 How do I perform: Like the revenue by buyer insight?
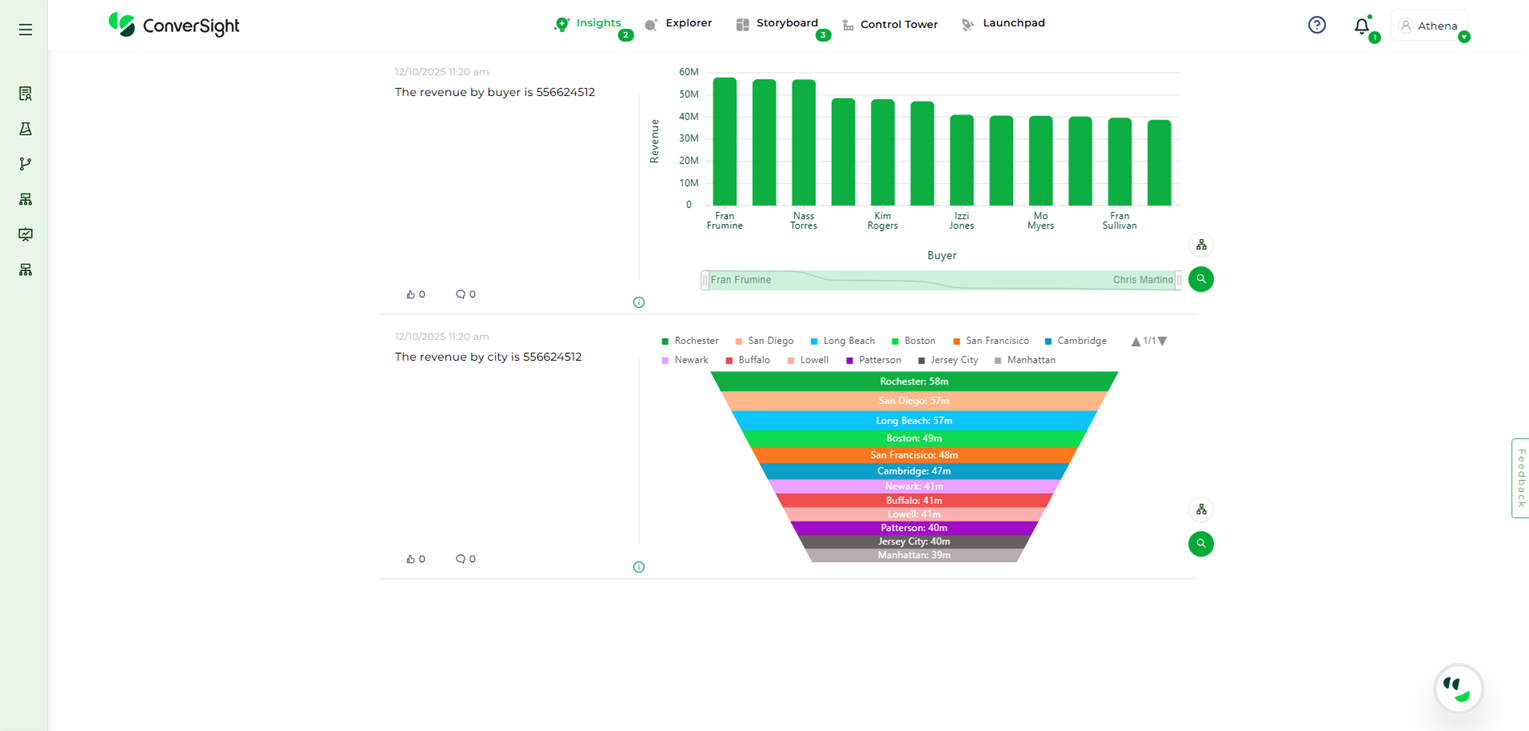coord(411,295)
